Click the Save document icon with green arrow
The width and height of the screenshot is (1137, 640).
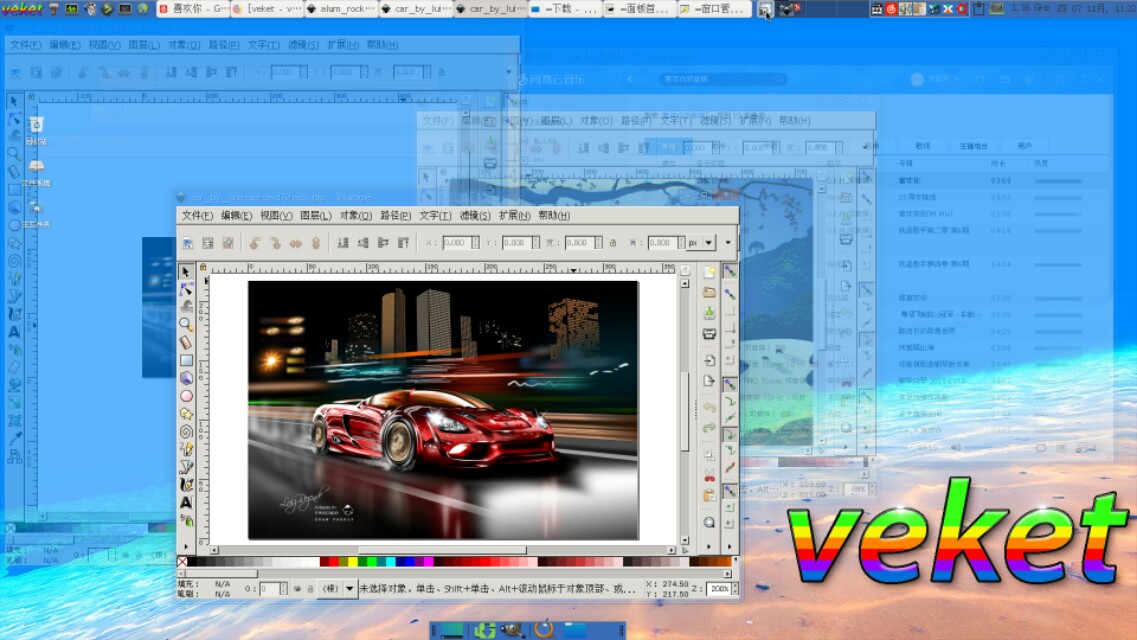tap(709, 312)
